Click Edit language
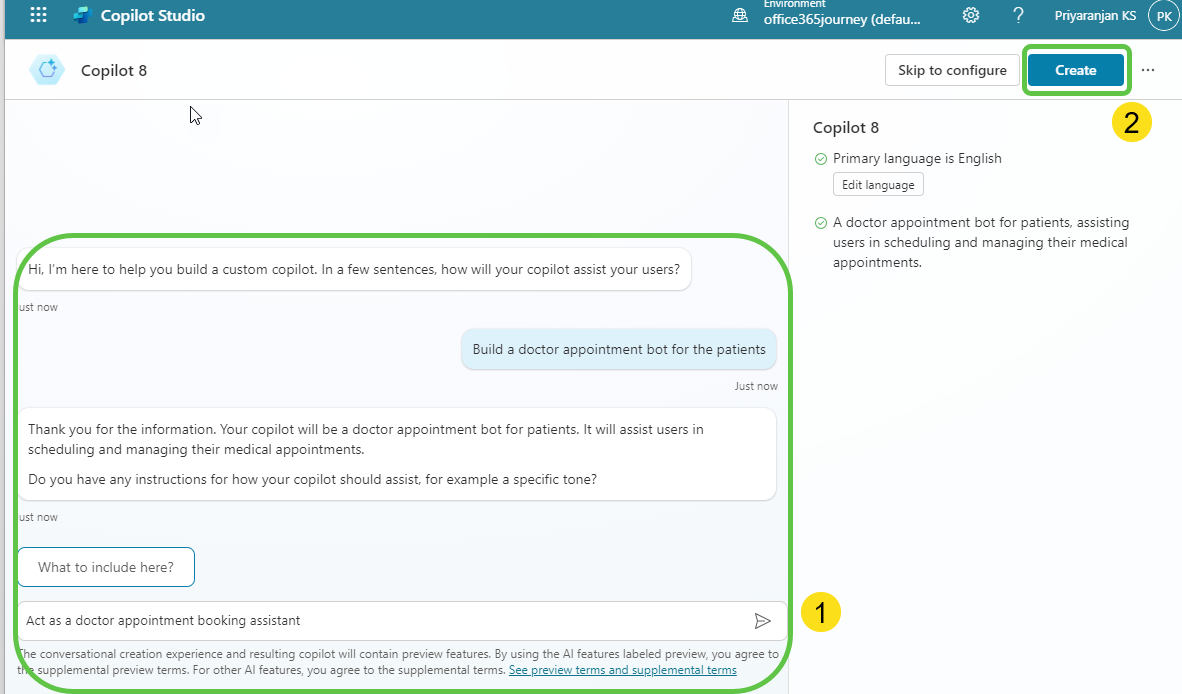The height and width of the screenshot is (694, 1182). tap(877, 184)
